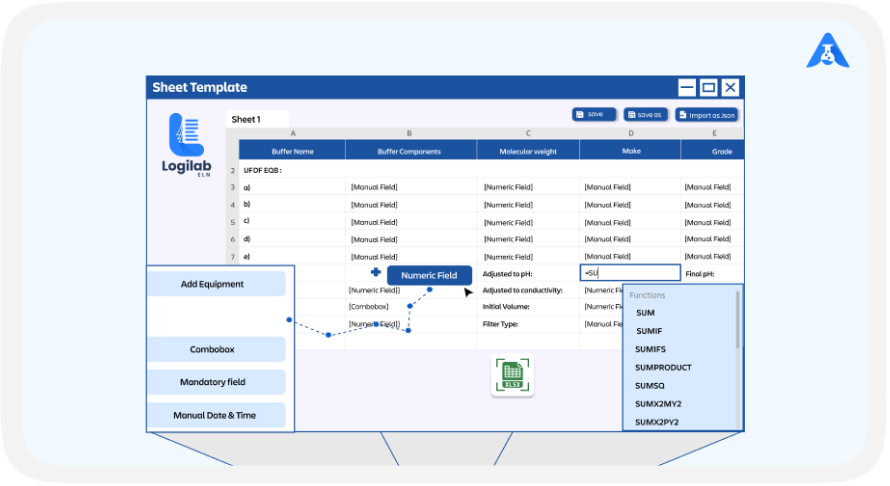The height and width of the screenshot is (486, 890).
Task: Click the Initial Volume: cell
Action: tap(528, 307)
